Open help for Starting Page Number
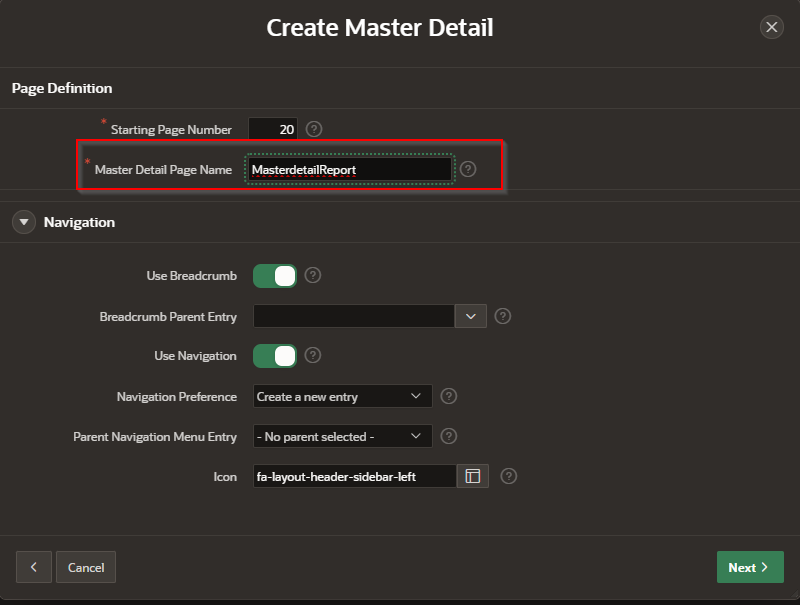This screenshot has height=605, width=800. [x=314, y=129]
